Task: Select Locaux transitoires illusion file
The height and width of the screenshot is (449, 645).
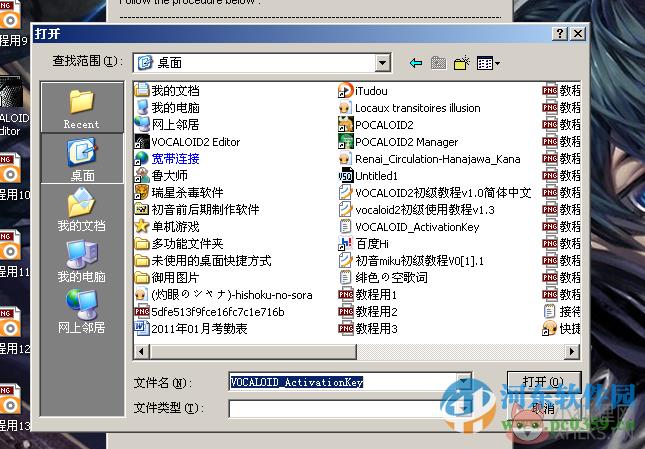Action: coord(409,108)
